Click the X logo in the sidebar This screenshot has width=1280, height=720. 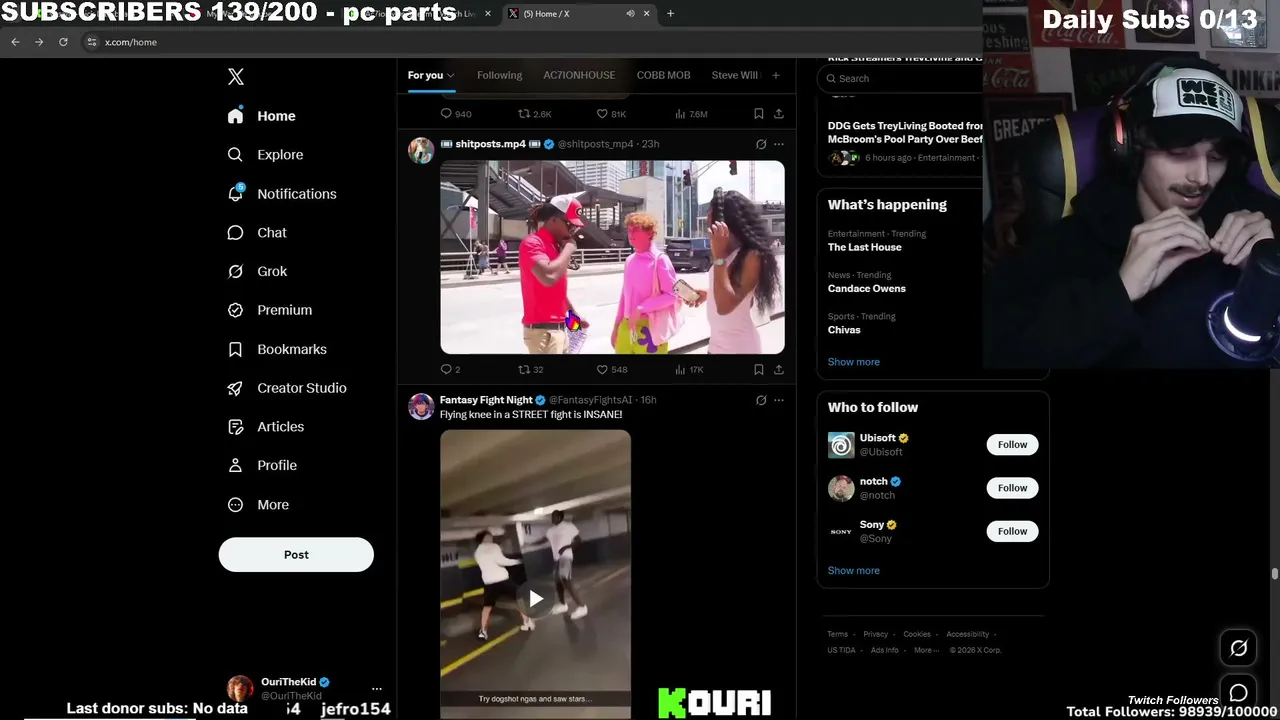click(236, 77)
